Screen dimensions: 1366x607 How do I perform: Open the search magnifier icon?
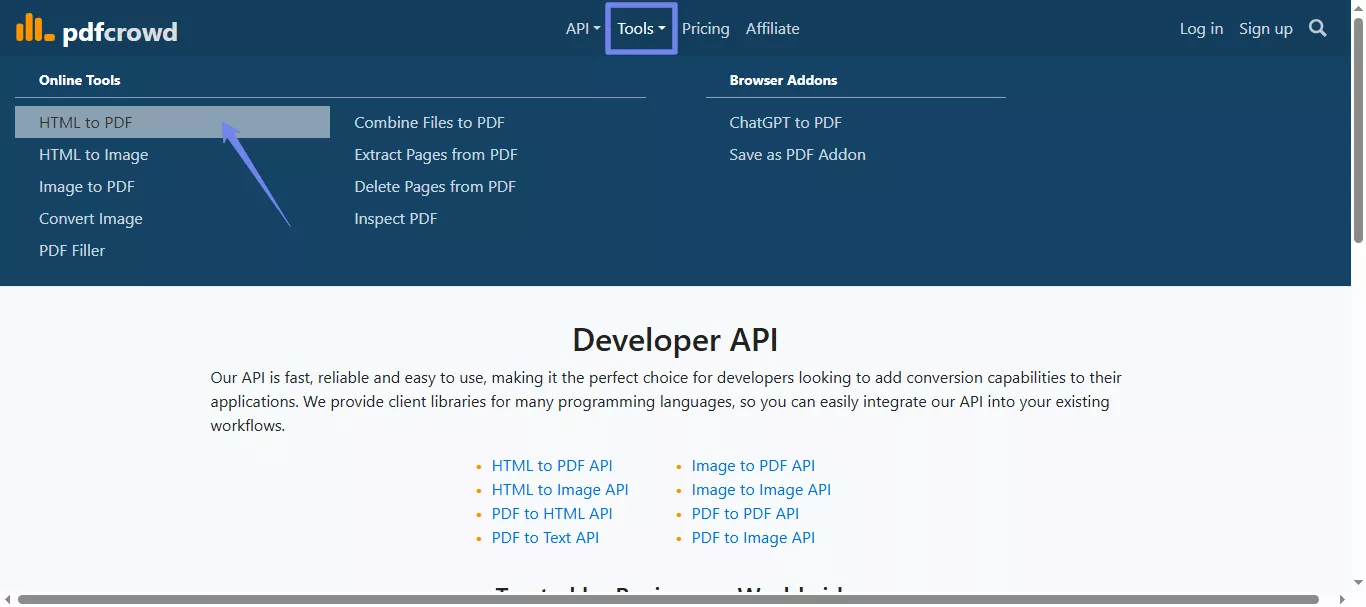point(1318,28)
